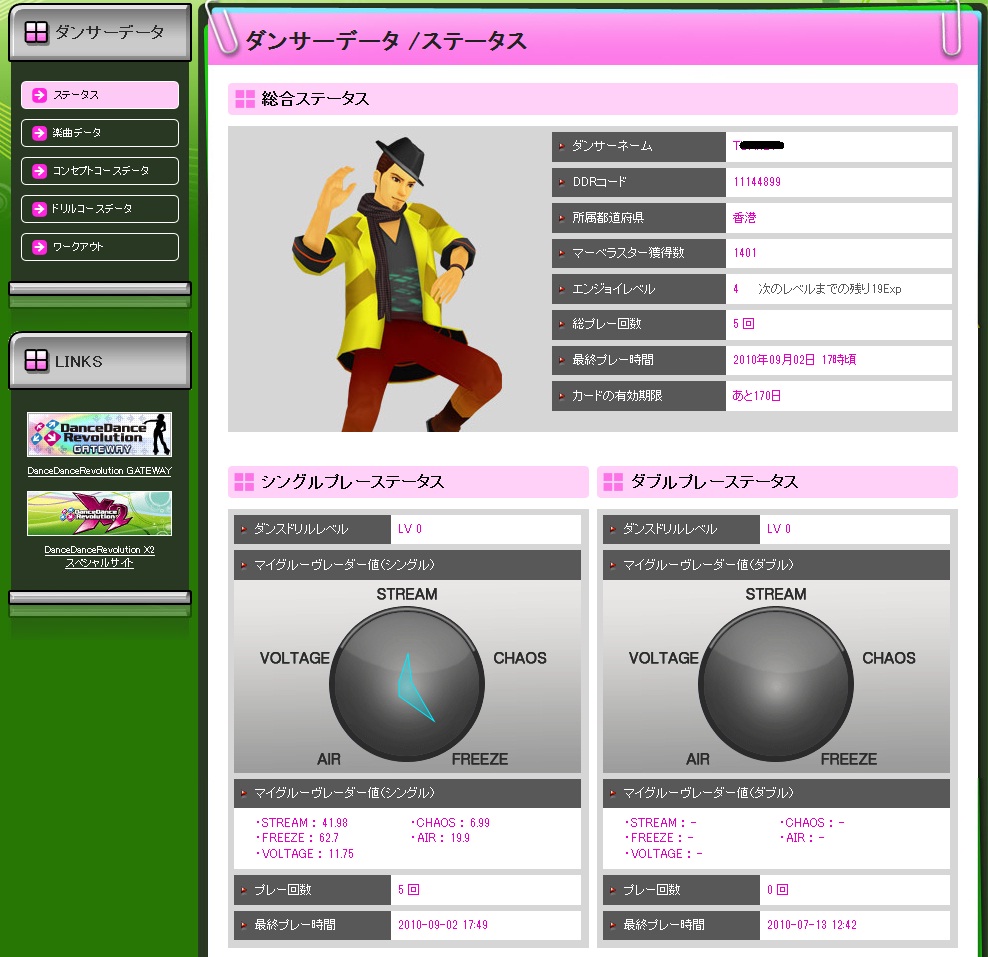Click the pink arrow icon beside ステータス

tap(39, 95)
